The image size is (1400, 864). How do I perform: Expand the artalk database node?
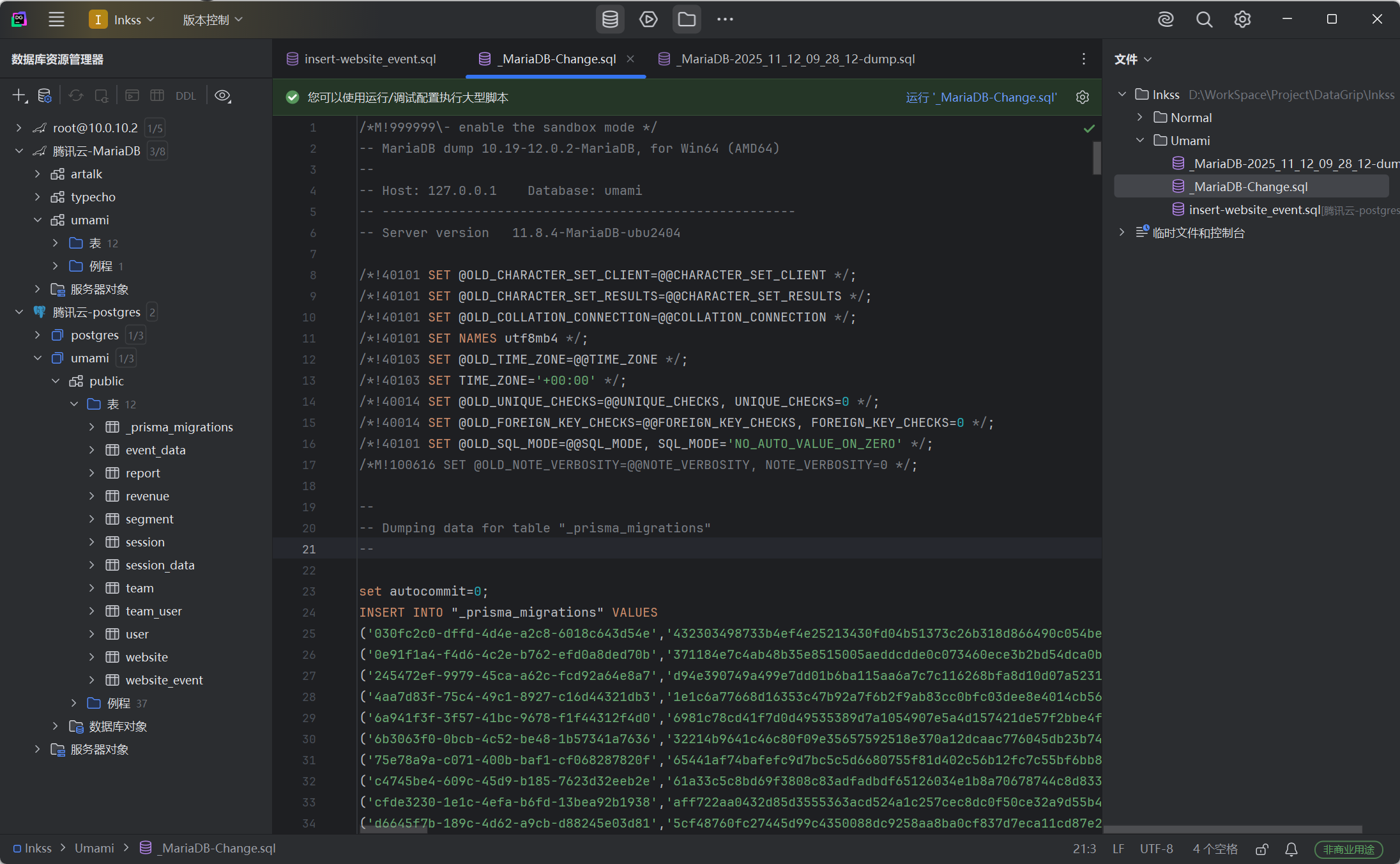tap(37, 173)
